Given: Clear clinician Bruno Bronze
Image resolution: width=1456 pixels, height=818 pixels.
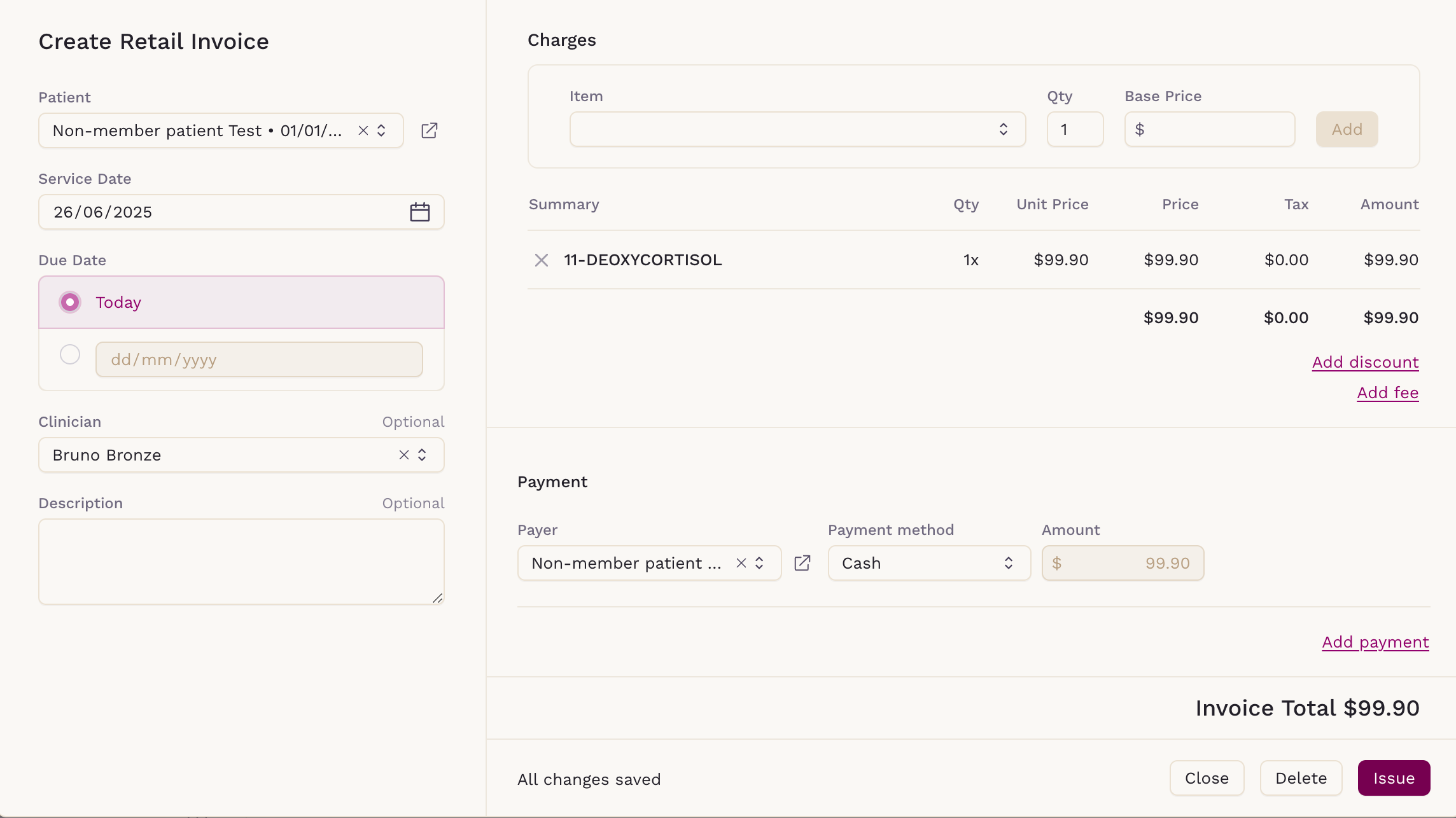Looking at the screenshot, I should point(404,455).
